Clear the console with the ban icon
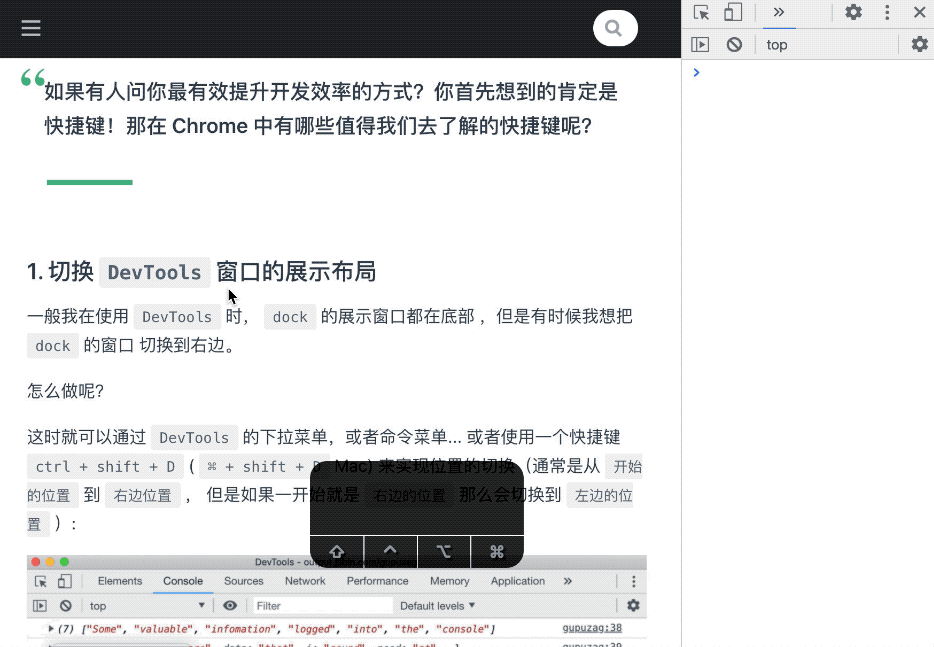Viewport: 934px width, 647px height. coord(734,44)
